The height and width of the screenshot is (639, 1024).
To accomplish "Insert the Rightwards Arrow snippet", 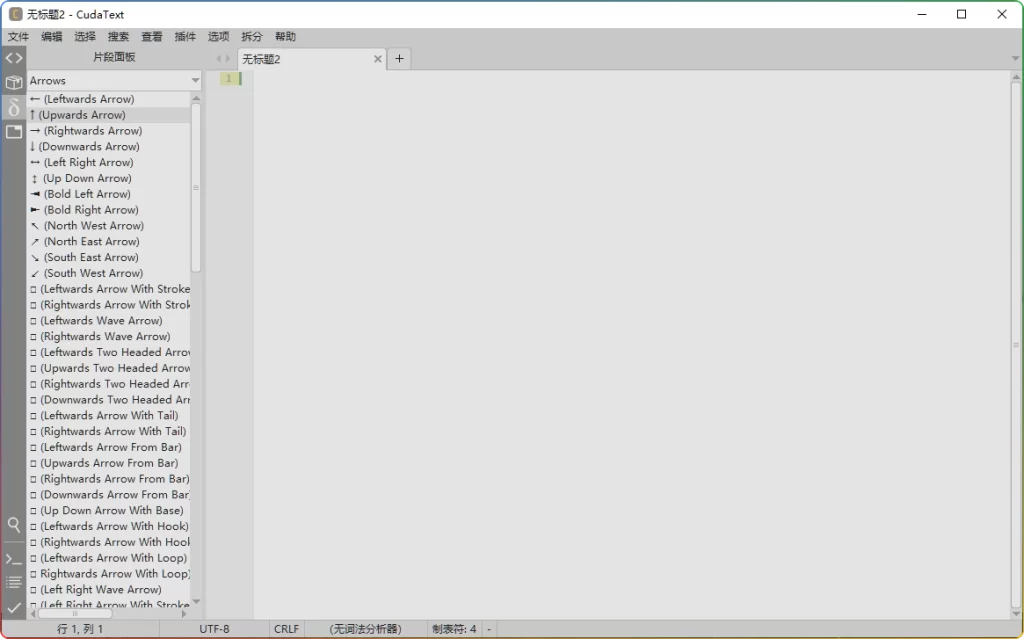I will [x=92, y=131].
